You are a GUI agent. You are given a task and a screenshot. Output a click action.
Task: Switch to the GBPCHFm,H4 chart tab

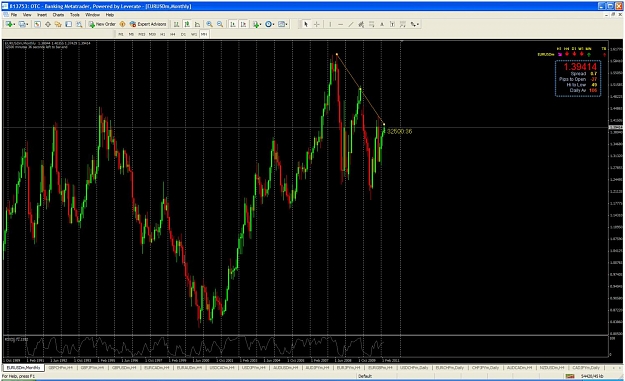(61, 368)
